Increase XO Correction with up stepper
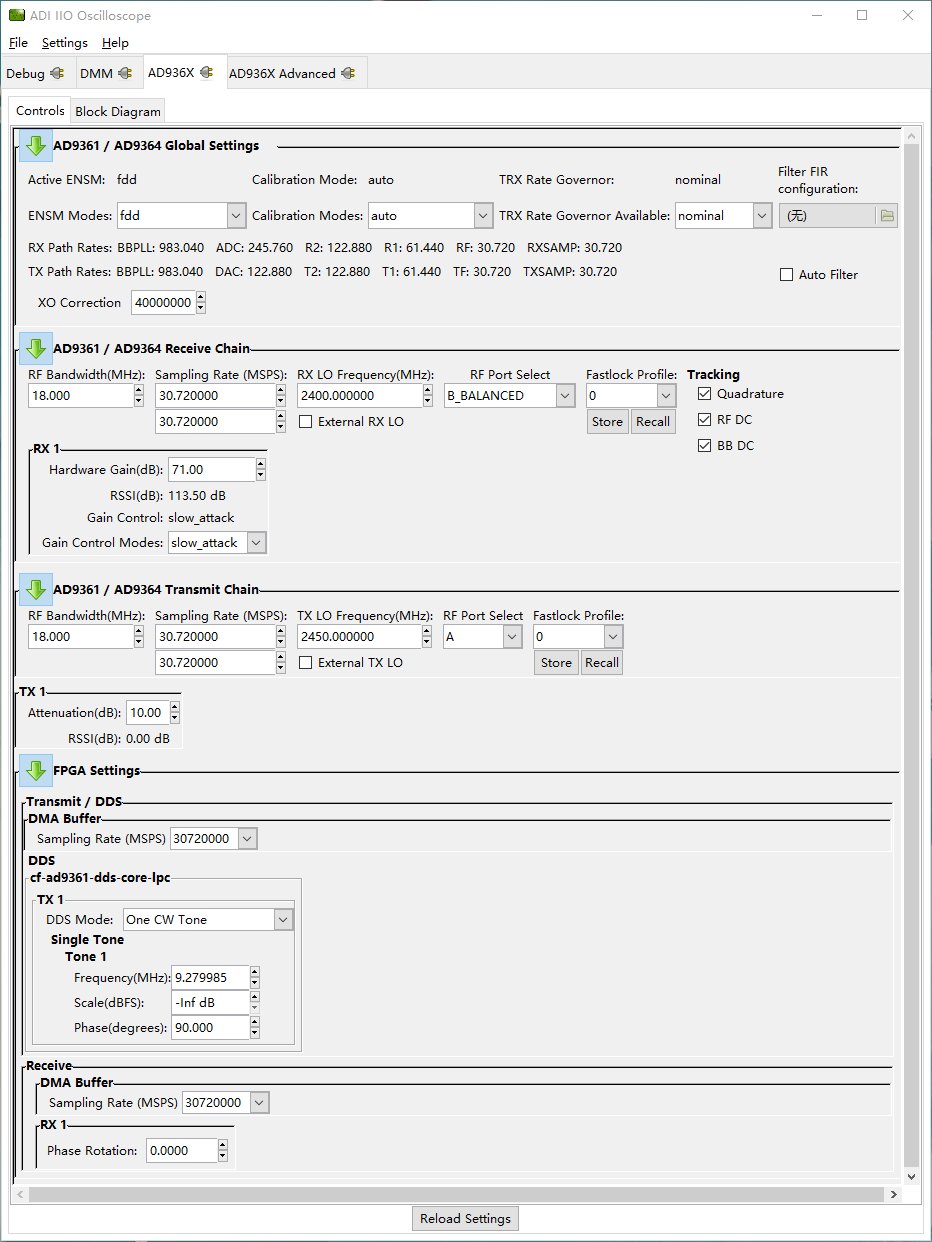The height and width of the screenshot is (1242, 932). pos(201,297)
